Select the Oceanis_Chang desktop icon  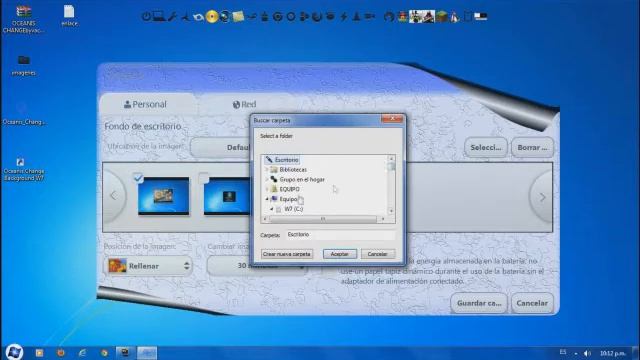coord(23,113)
